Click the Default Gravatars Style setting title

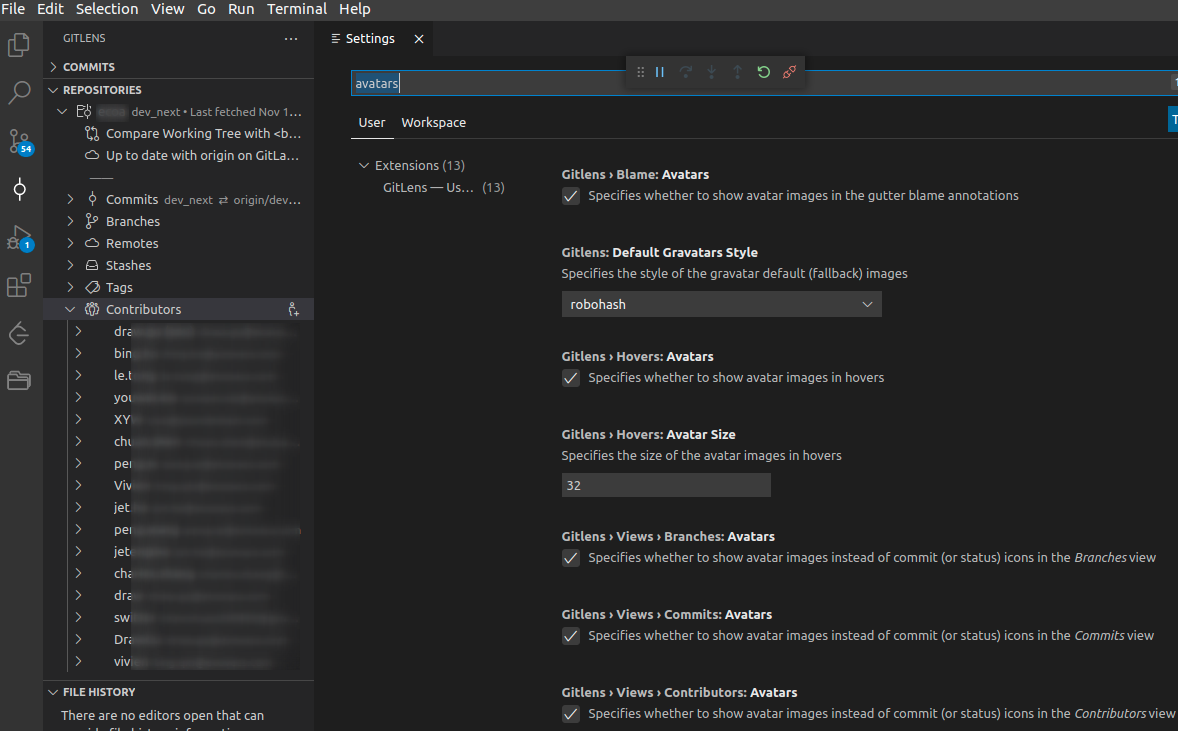pos(660,252)
